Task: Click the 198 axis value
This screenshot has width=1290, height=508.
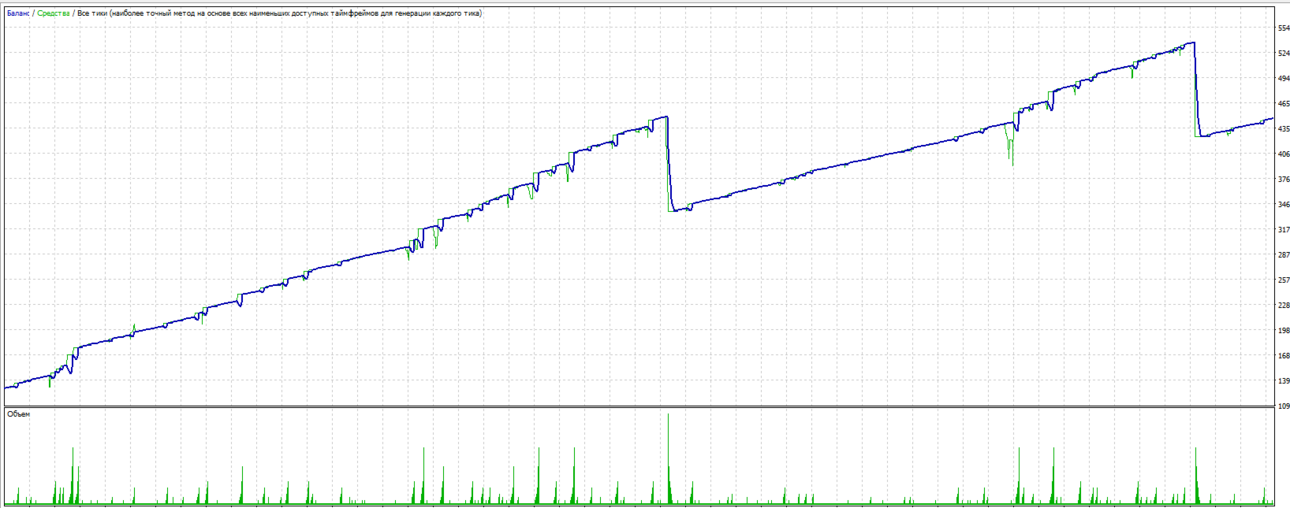Action: click(x=1283, y=330)
